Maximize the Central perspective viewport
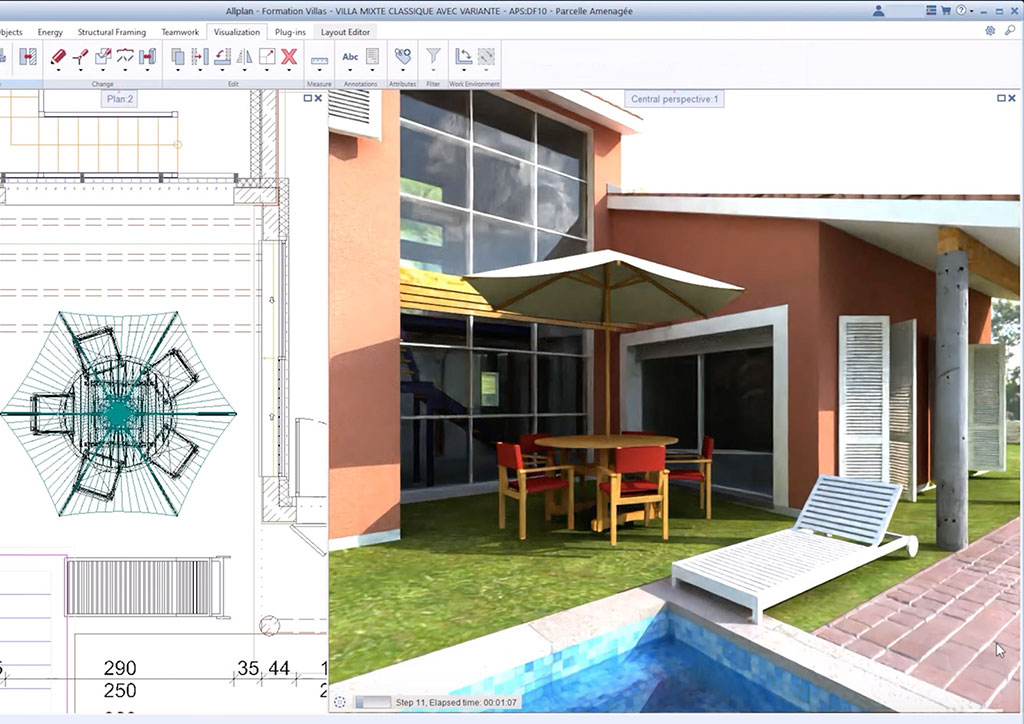 [1002, 98]
